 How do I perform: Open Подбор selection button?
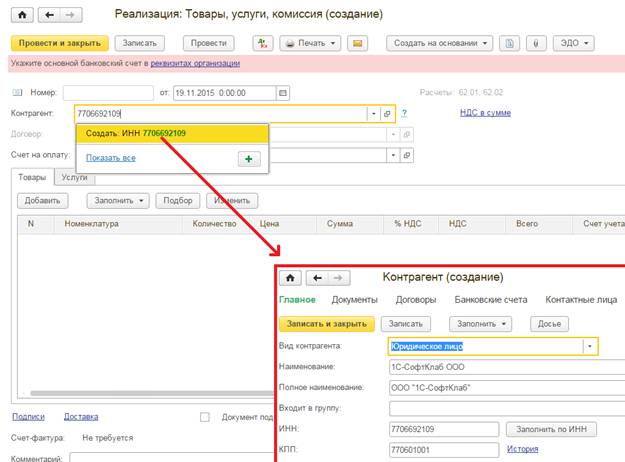pos(178,201)
